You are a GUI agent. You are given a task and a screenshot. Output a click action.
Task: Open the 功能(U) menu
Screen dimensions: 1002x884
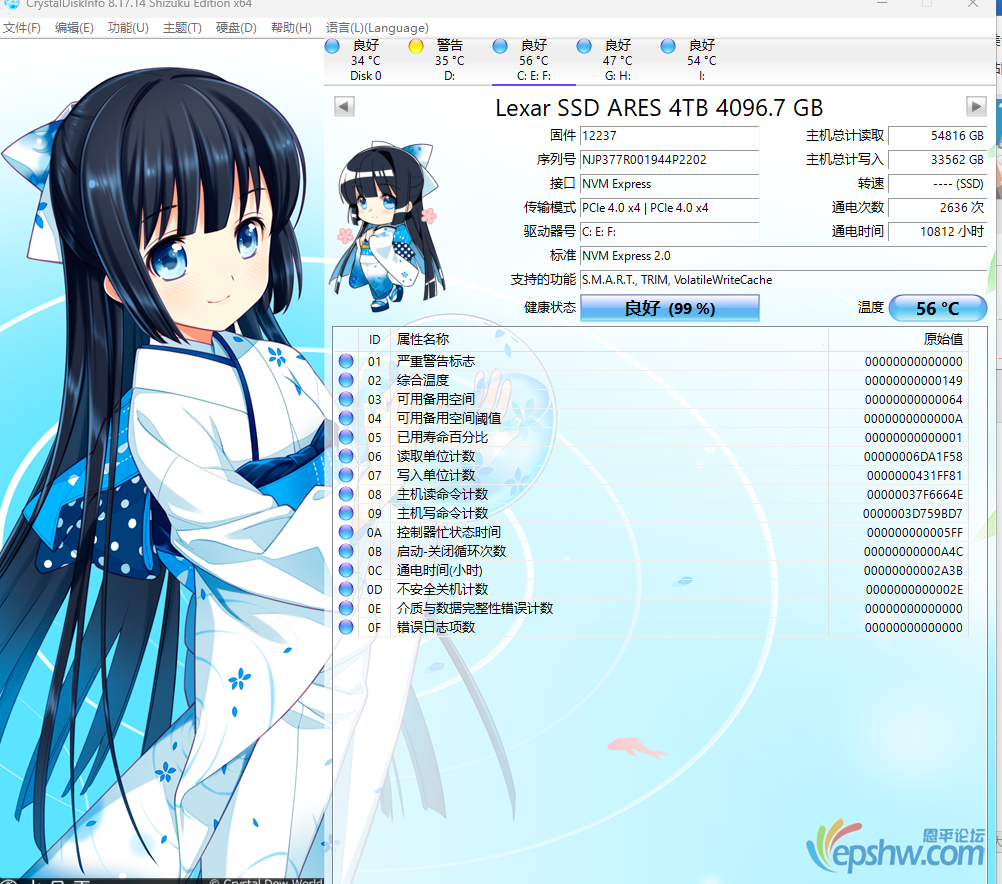[x=128, y=28]
